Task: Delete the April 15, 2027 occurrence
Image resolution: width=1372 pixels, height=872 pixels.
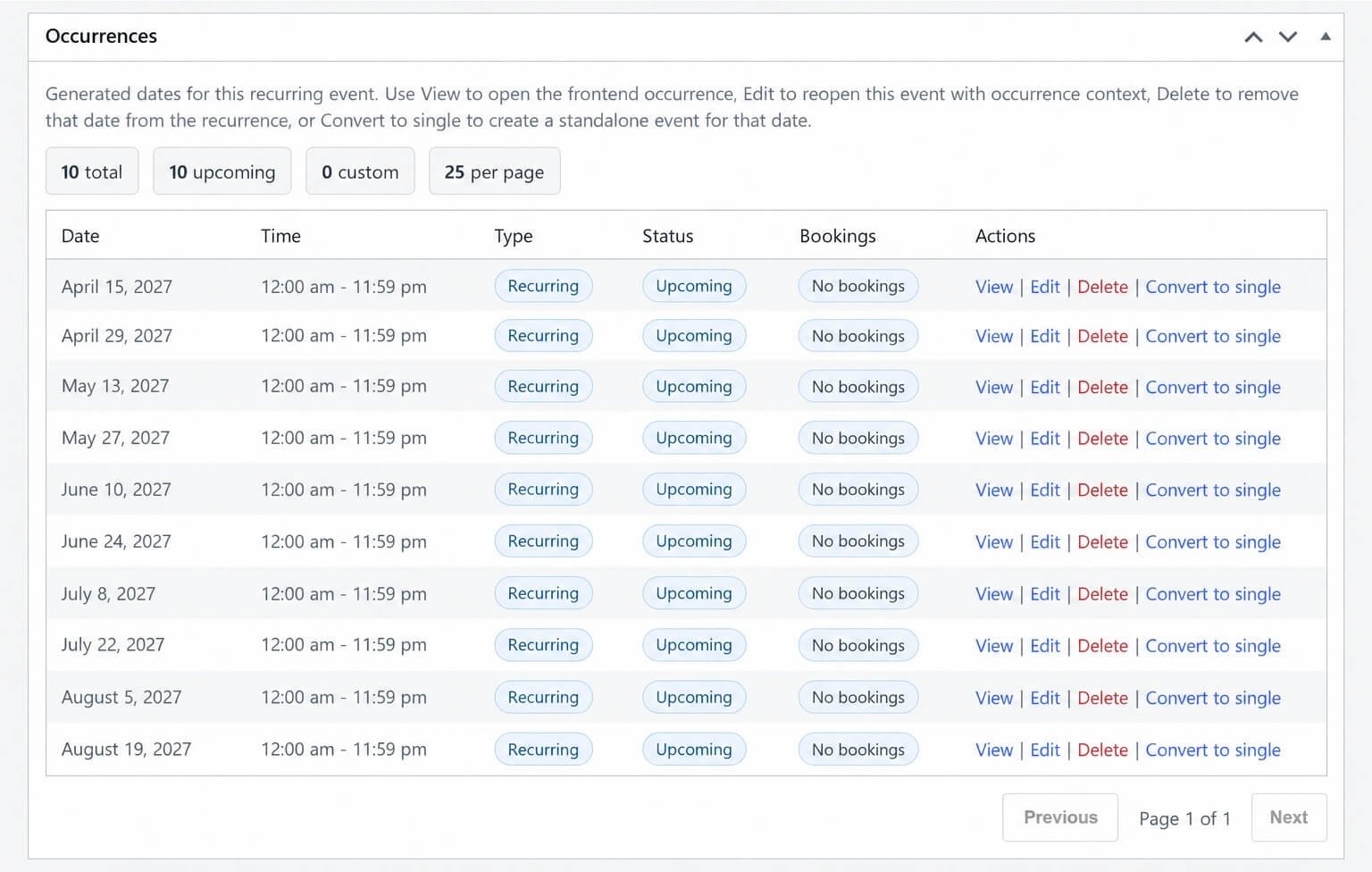Action: coord(1102,287)
